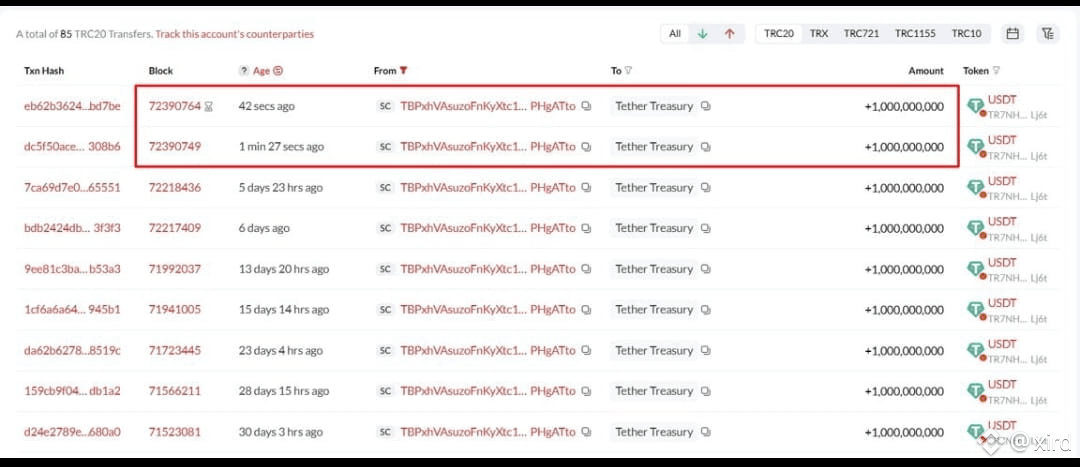Open transaction hash 9ee81c3ba...b53a3

coord(72,269)
